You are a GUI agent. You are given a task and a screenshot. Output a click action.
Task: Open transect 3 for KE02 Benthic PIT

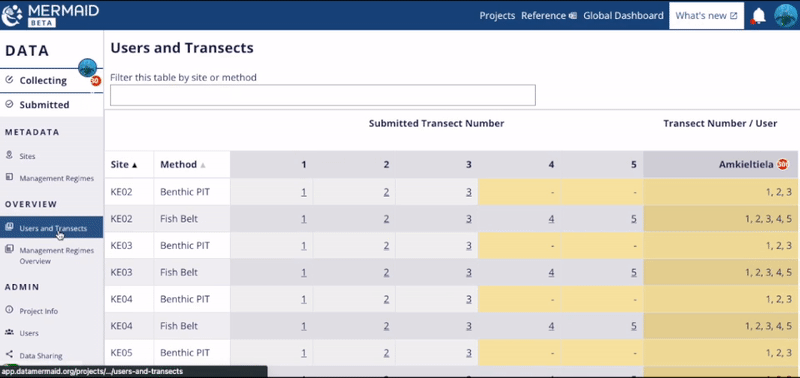pos(468,192)
